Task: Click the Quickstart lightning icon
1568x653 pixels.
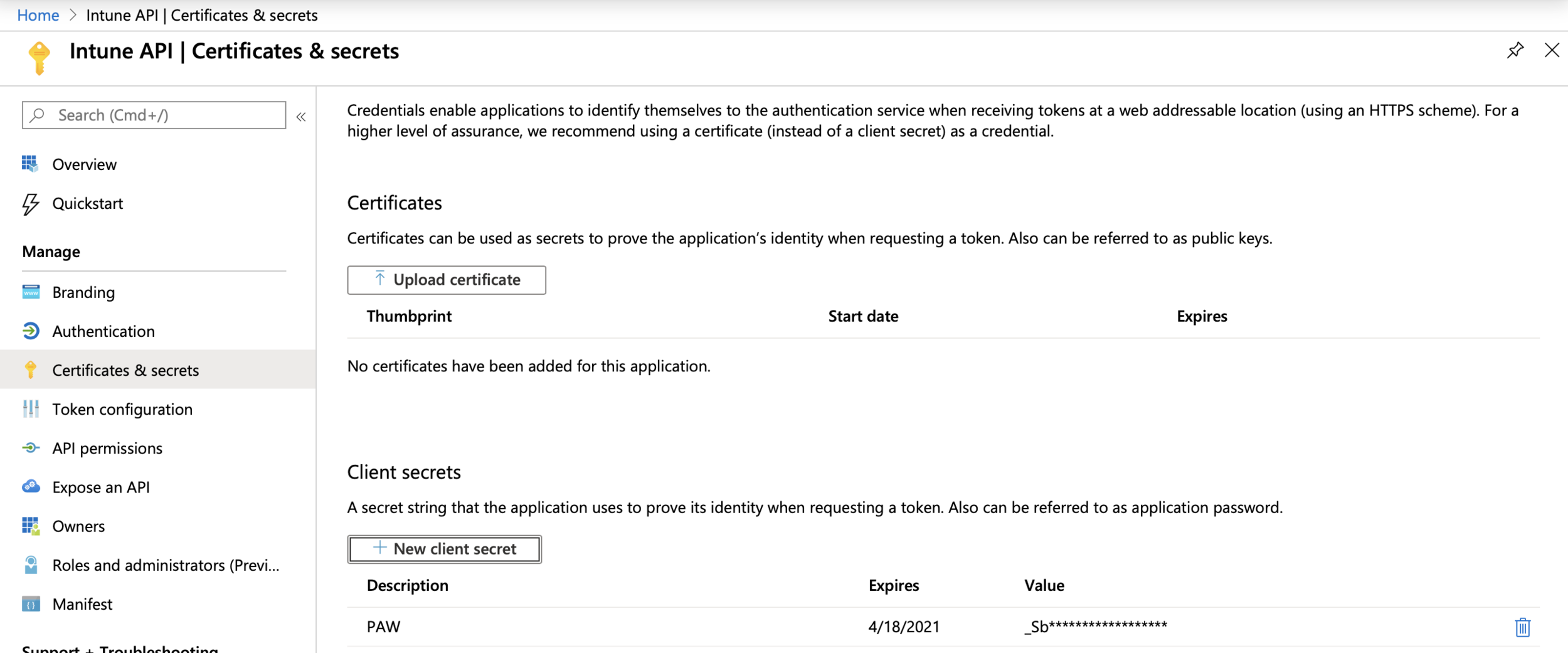Action: pyautogui.click(x=30, y=204)
